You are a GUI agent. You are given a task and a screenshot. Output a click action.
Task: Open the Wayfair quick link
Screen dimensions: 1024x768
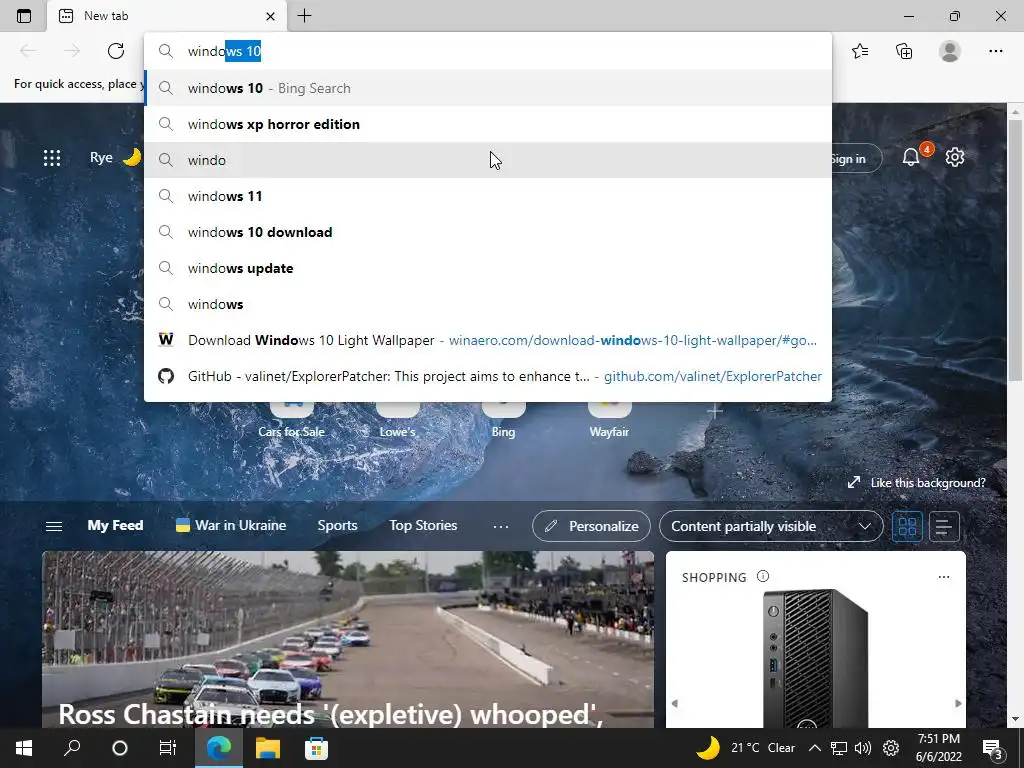[x=609, y=419]
